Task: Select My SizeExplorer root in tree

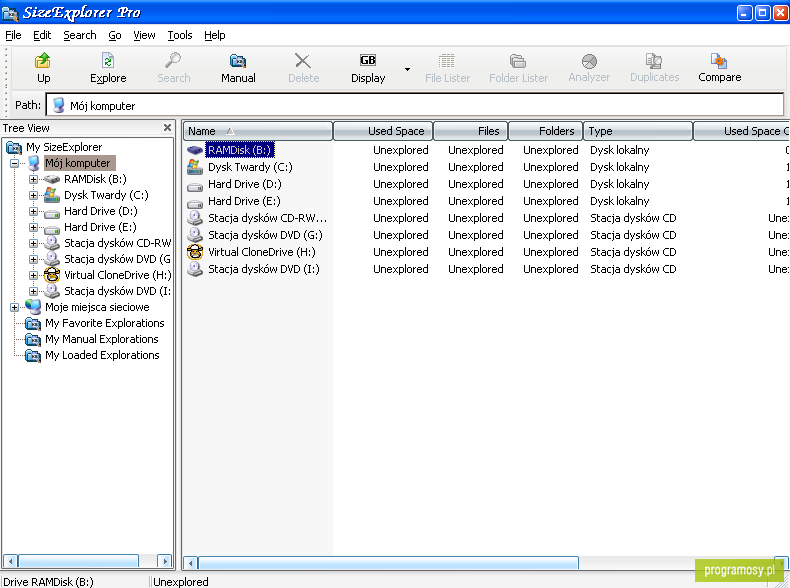Action: click(64, 147)
